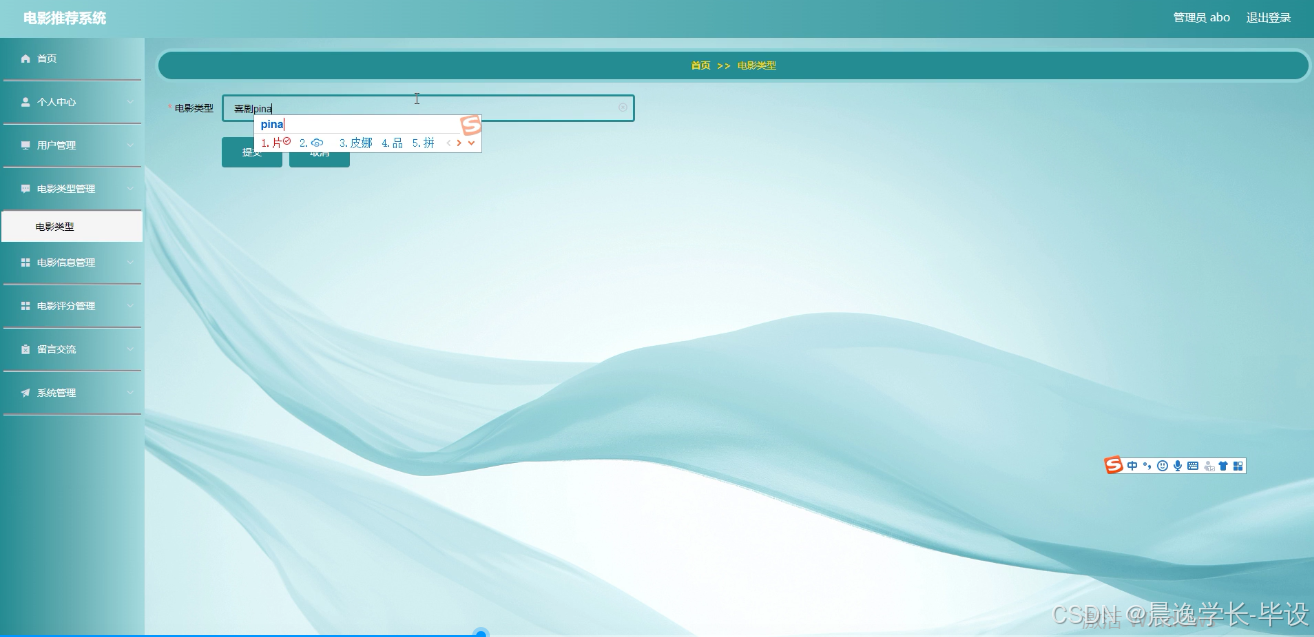Open the toolbox squares icon on IME toolbar
The height and width of the screenshot is (637, 1314).
1238,466
